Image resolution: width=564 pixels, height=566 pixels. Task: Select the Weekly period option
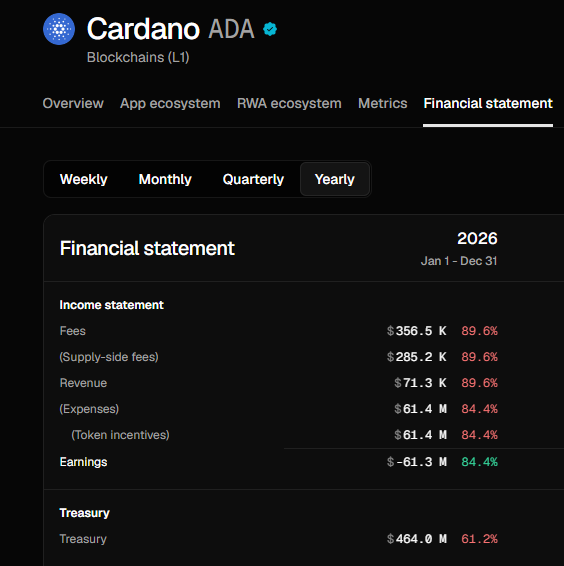[x=83, y=179]
